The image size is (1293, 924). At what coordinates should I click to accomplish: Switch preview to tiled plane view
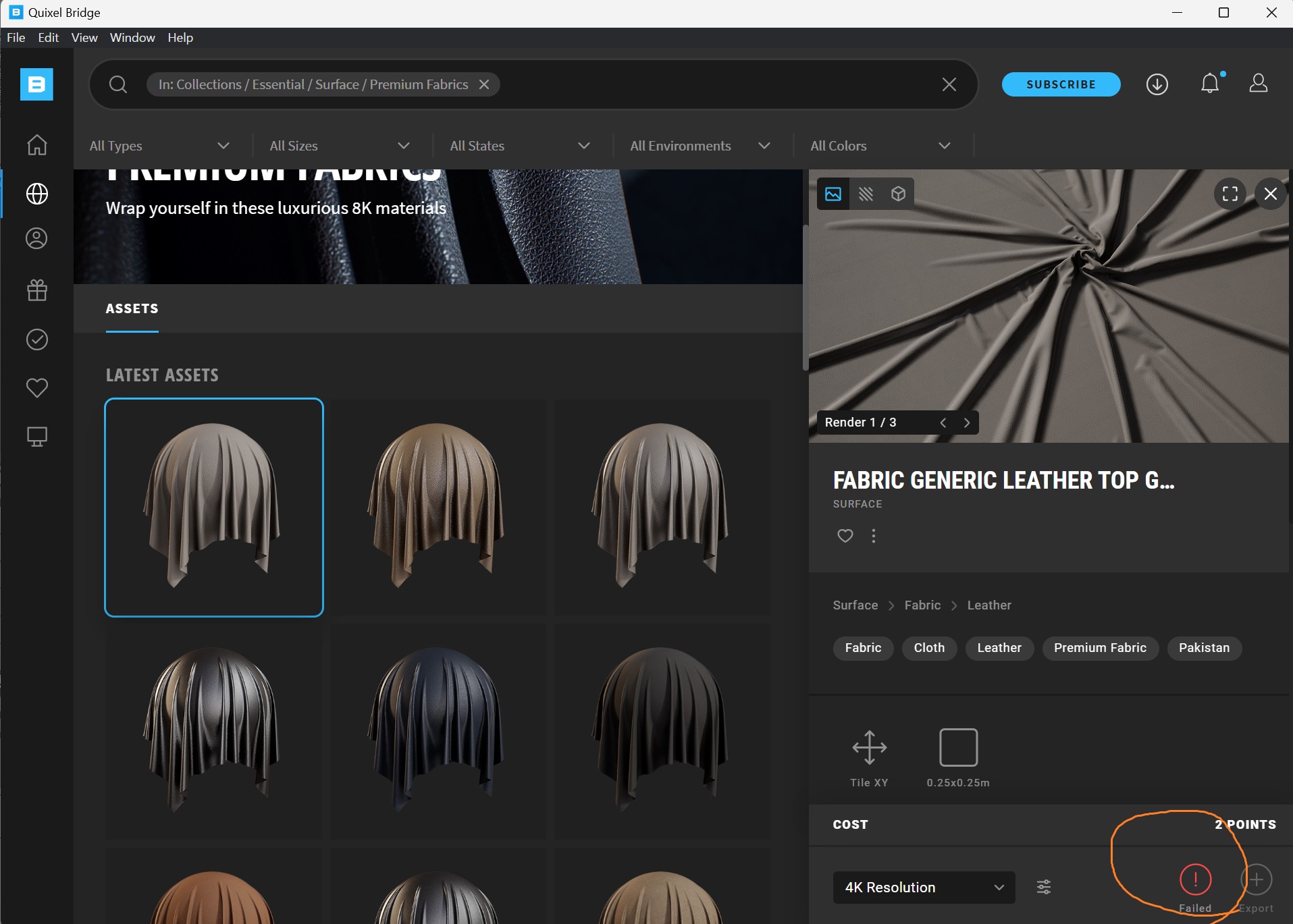(x=866, y=194)
